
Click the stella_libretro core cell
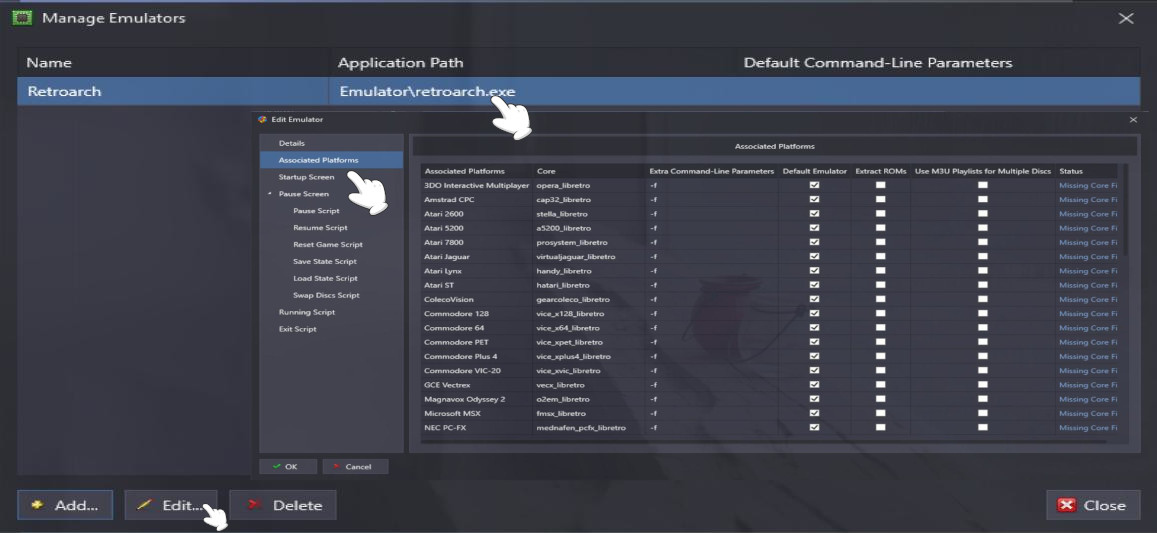(561, 214)
